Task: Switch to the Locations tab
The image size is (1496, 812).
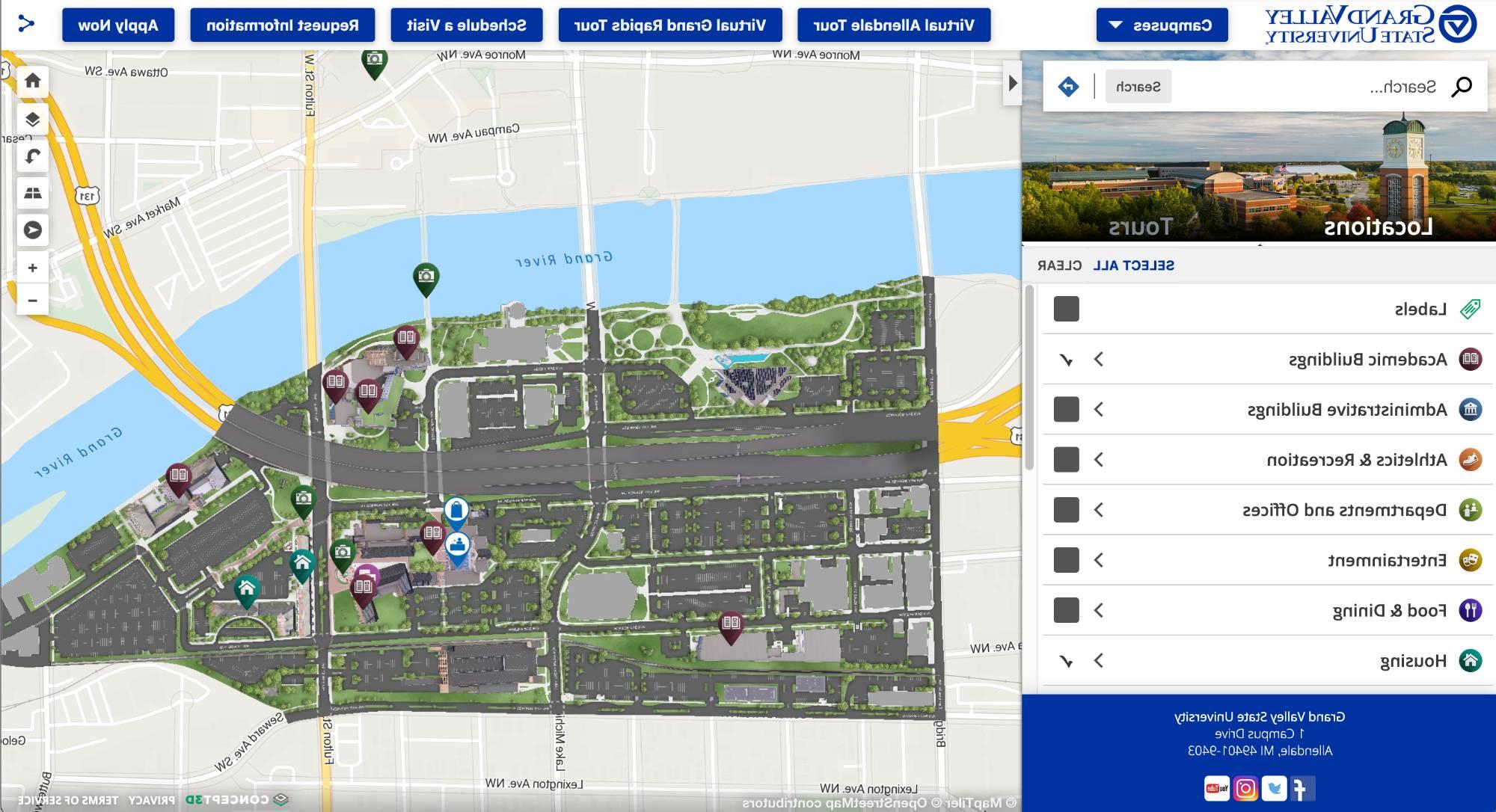Action: point(1378,227)
